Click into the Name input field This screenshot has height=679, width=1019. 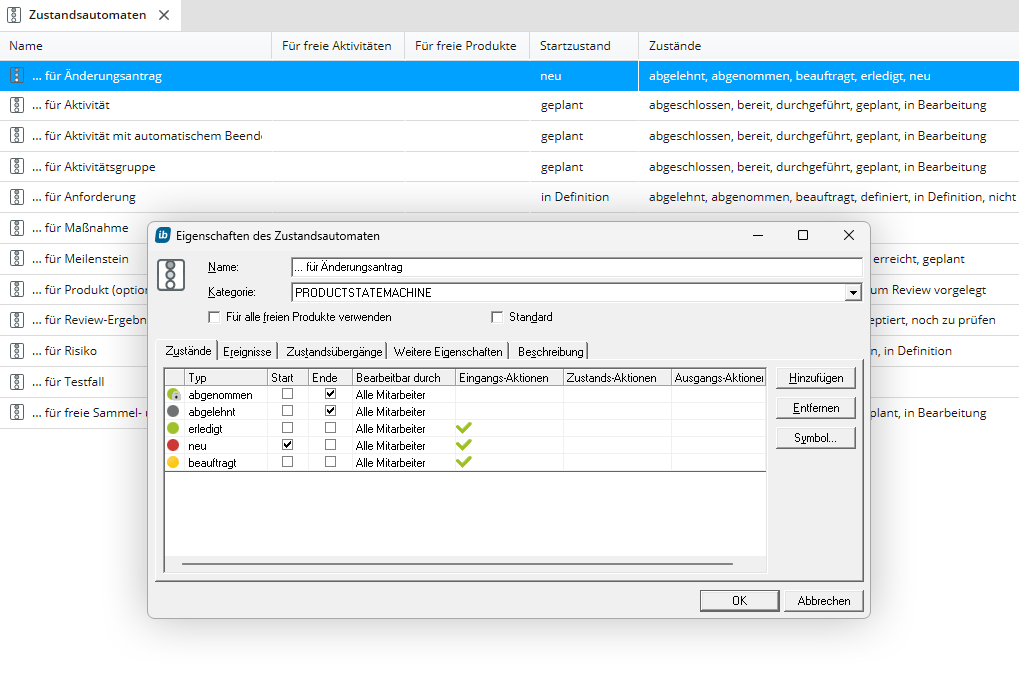click(576, 267)
